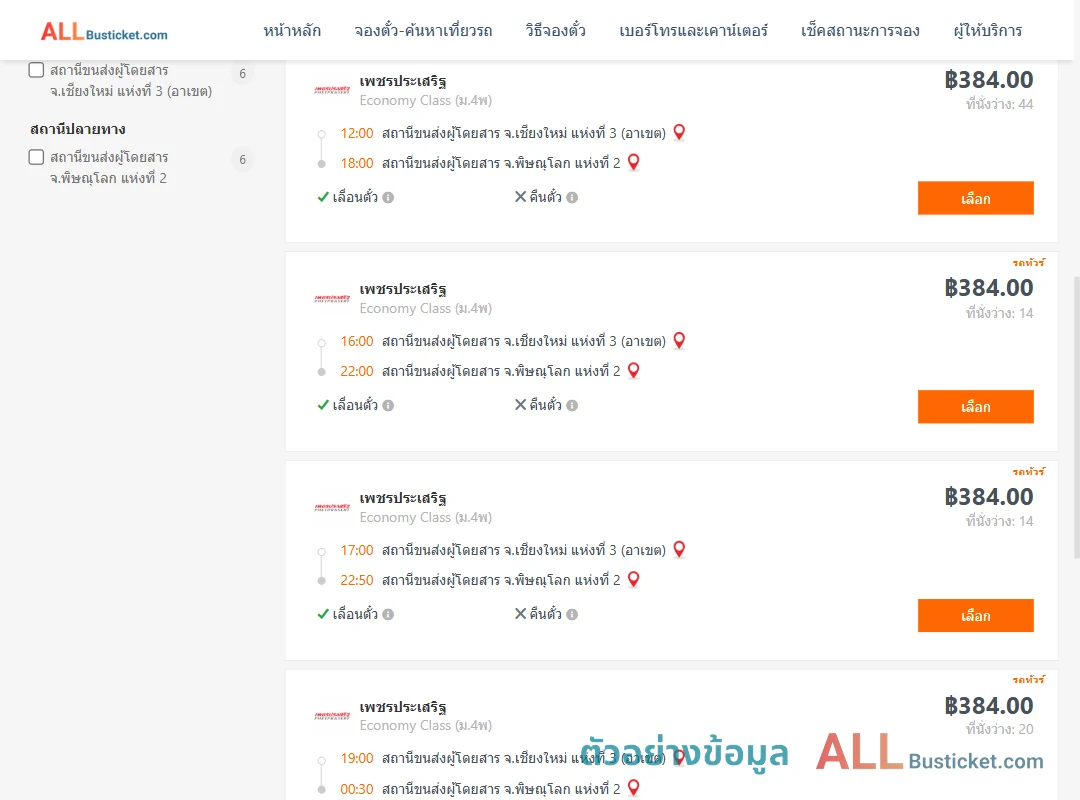Screen dimensions: 1080x800
Task: Show คืนตั๋ว info icon on 16:00 trip
Action: click(572, 406)
